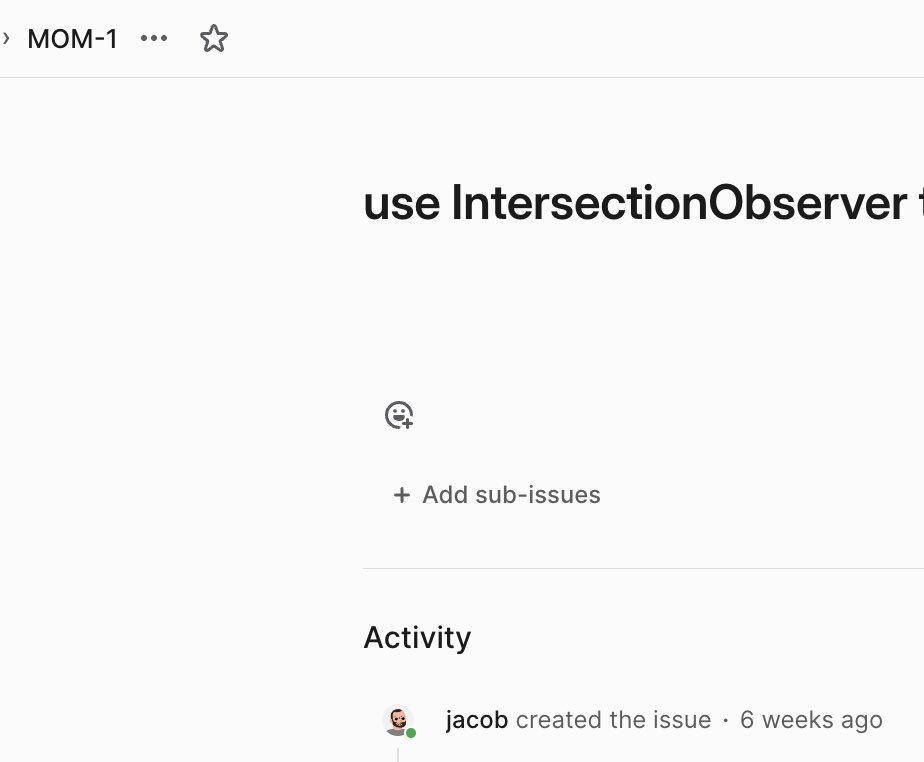Viewport: 924px width, 762px height.
Task: Click the header separator line under MOM-1
Action: [462, 77]
